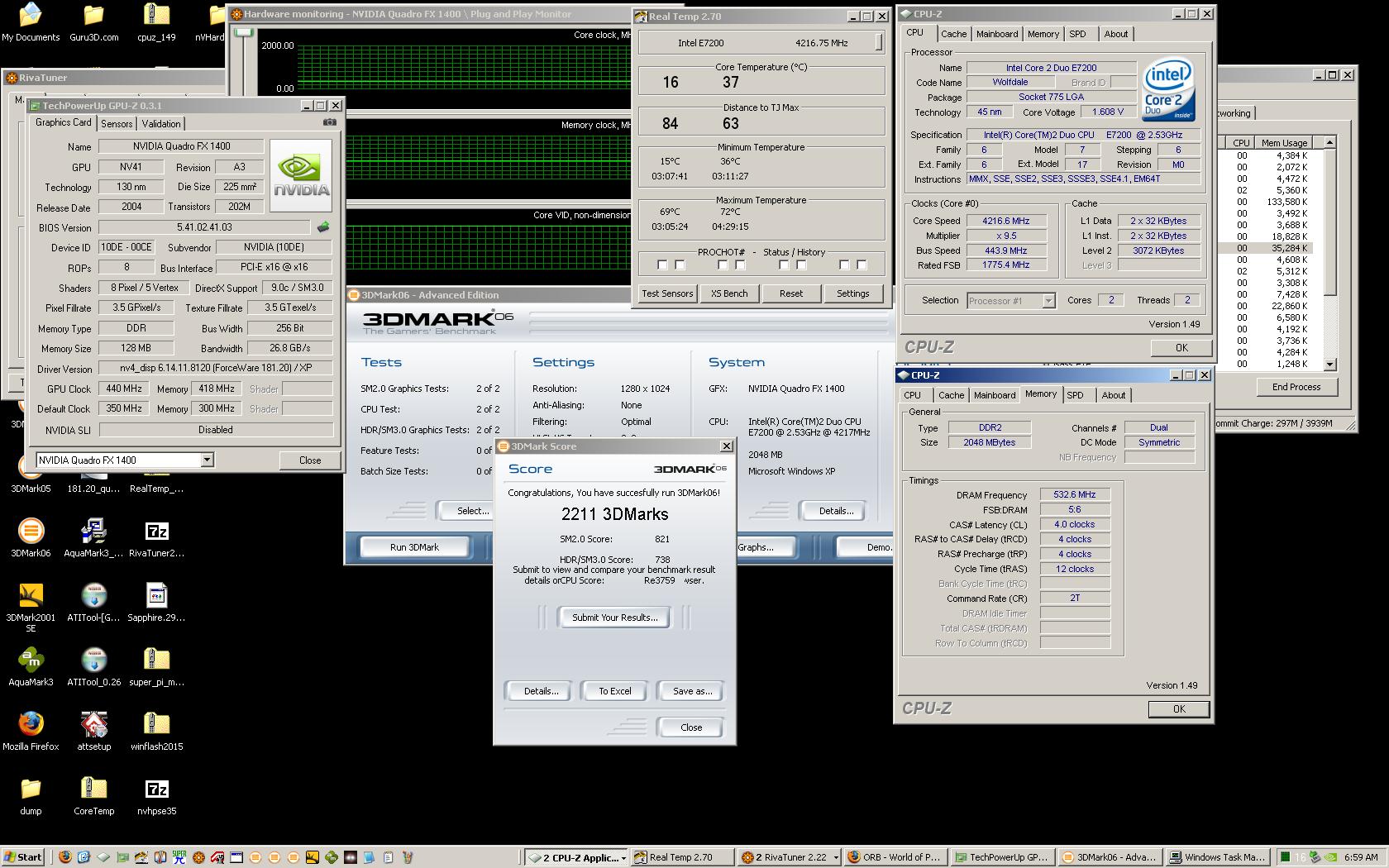Image resolution: width=1389 pixels, height=868 pixels.
Task: Click notepad quick launch icon in taskbar
Action: click(x=388, y=857)
